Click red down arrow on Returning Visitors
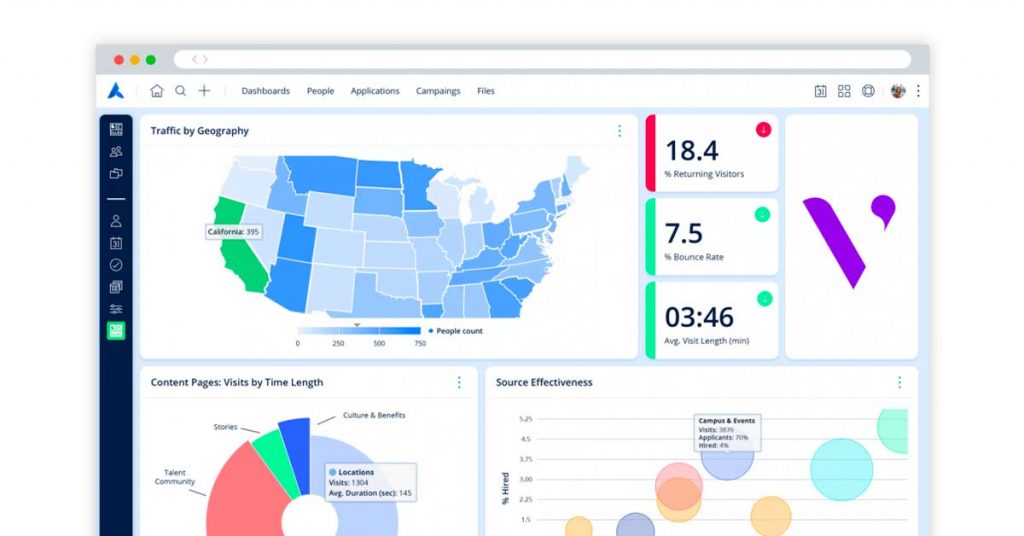1024x536 pixels. 763,130
